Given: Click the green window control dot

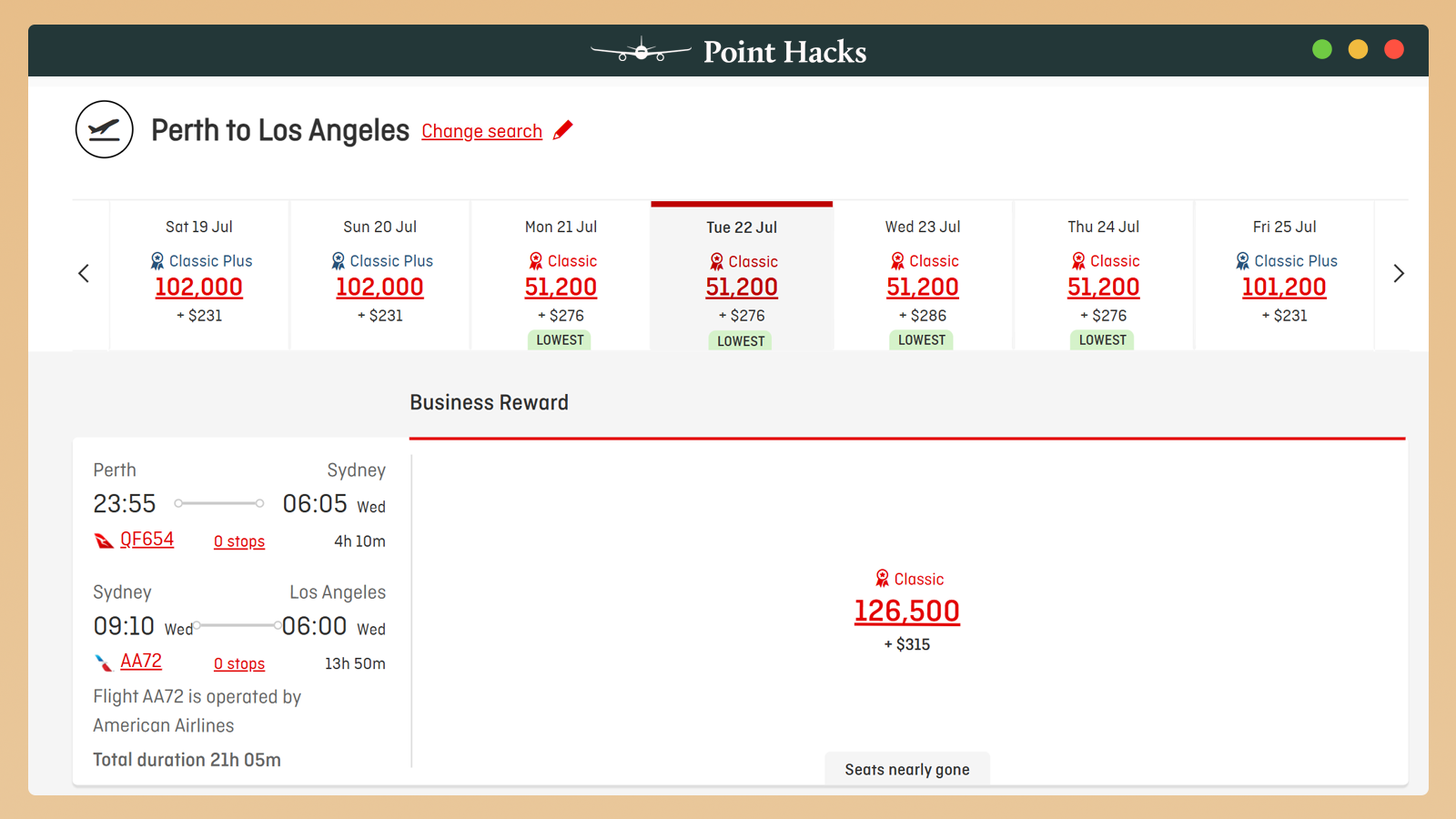Looking at the screenshot, I should pos(1322,49).
